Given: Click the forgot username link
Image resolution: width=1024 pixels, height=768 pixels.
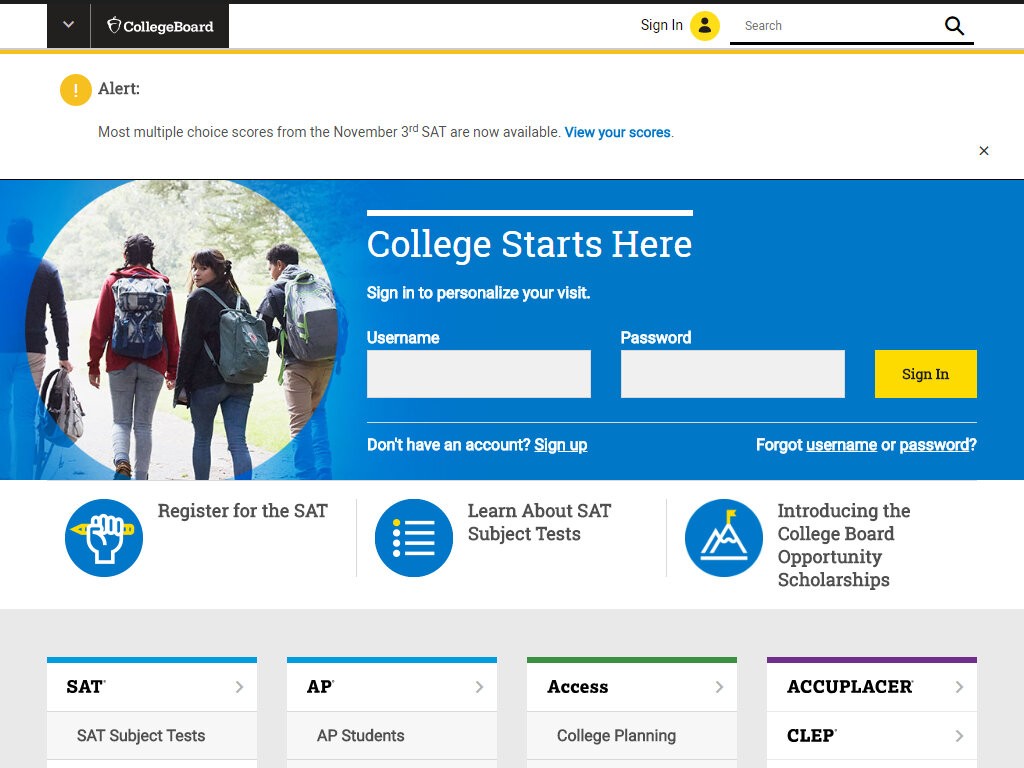Looking at the screenshot, I should tap(841, 445).
